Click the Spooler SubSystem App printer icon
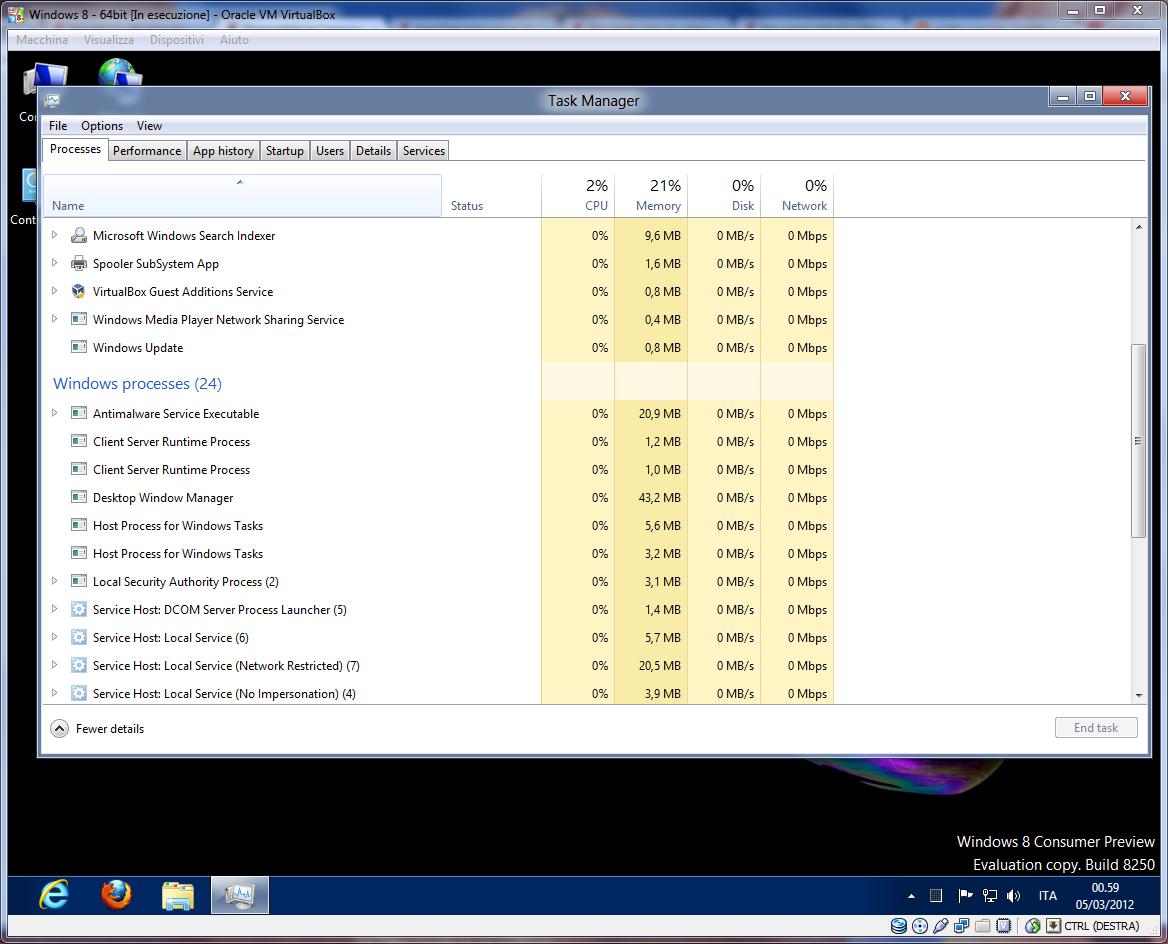Image resolution: width=1168 pixels, height=944 pixels. (78, 264)
